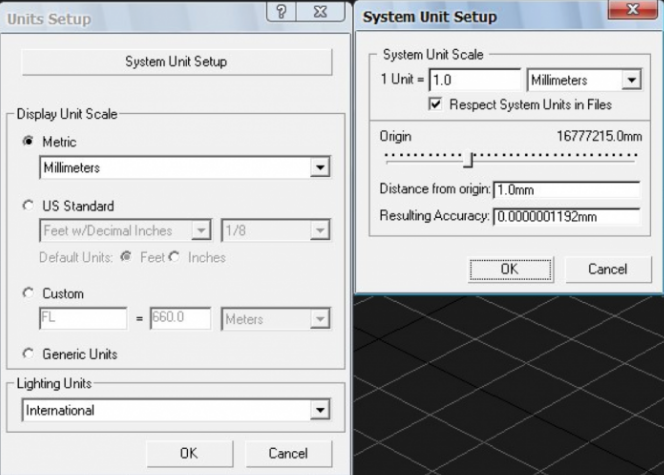Choose Inches as default units
Image resolution: width=664 pixels, height=475 pixels.
[174, 257]
